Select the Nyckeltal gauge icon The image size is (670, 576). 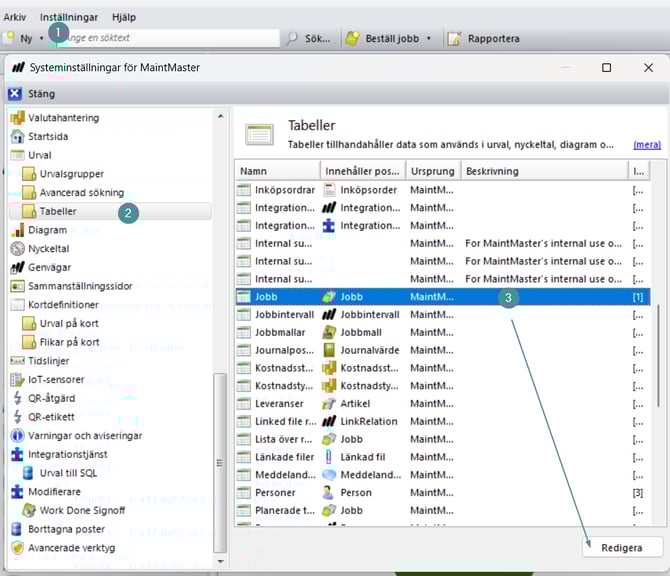pyautogui.click(x=17, y=248)
